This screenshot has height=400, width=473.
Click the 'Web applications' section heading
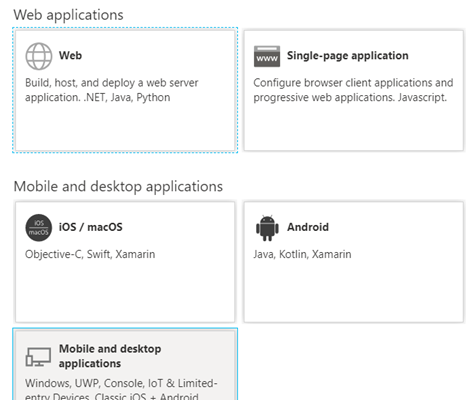click(x=68, y=15)
